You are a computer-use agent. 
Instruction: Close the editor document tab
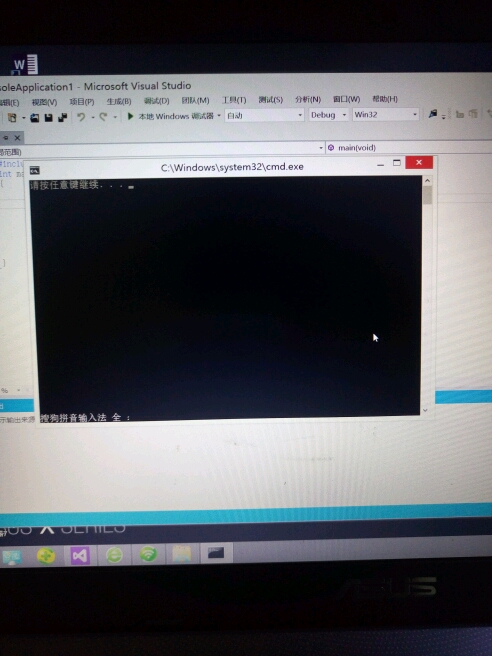17,138
